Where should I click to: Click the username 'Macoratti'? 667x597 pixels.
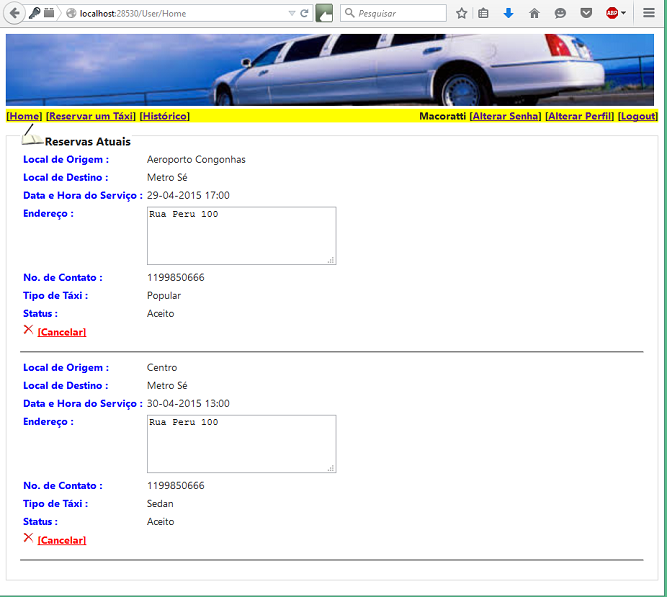pos(442,116)
